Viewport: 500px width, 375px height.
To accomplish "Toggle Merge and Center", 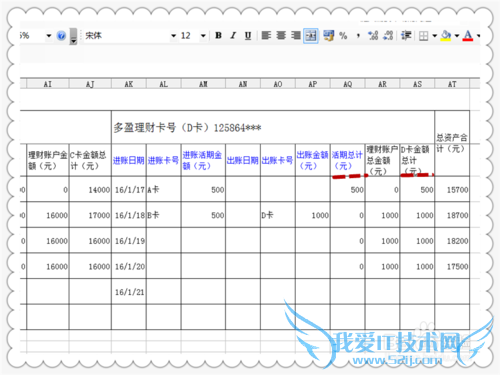I will coord(311,35).
